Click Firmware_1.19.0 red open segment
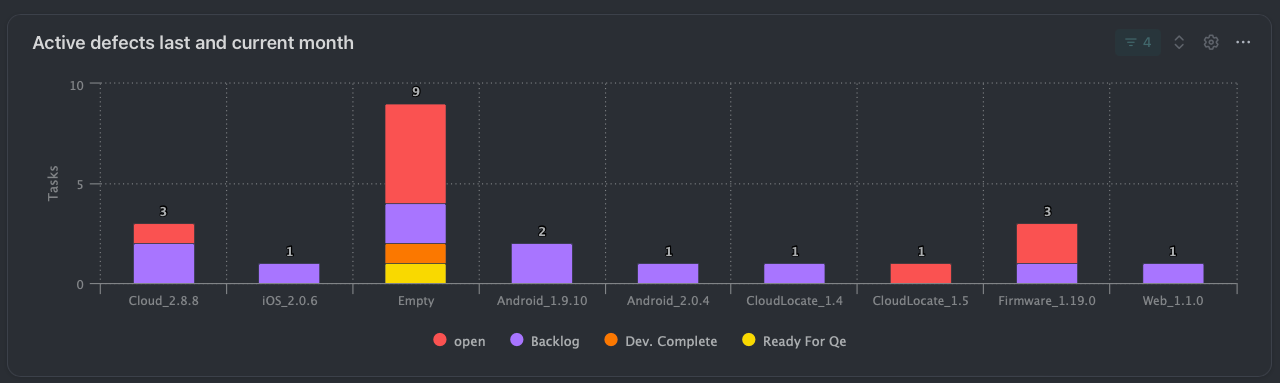The image size is (1280, 383). pyautogui.click(x=1047, y=244)
